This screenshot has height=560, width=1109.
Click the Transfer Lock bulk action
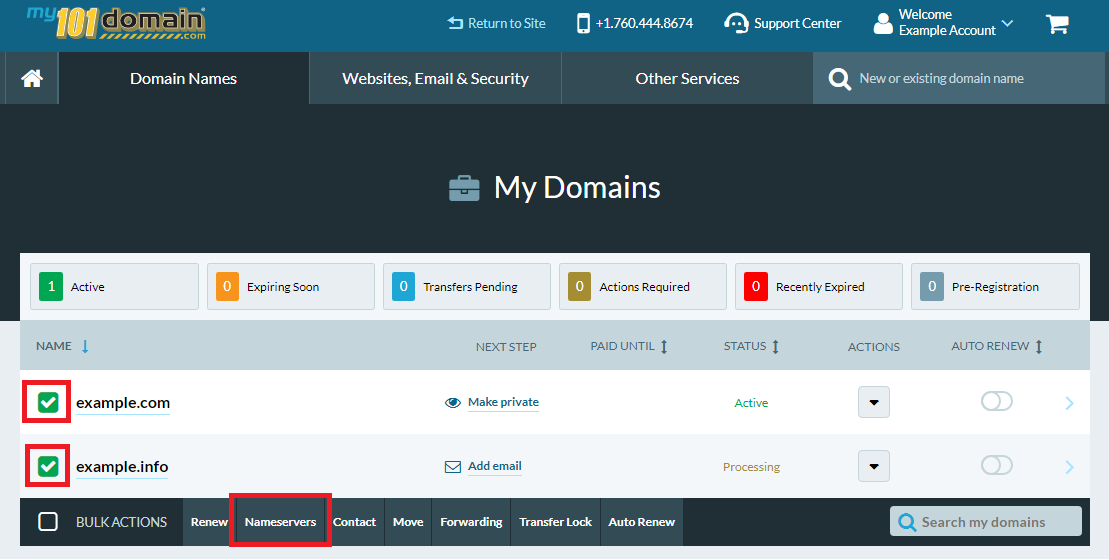click(x=555, y=522)
